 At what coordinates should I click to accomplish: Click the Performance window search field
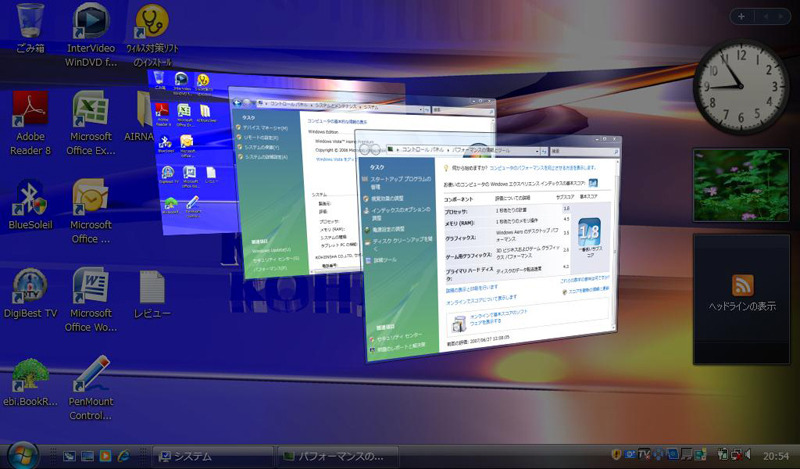pyautogui.click(x=585, y=152)
